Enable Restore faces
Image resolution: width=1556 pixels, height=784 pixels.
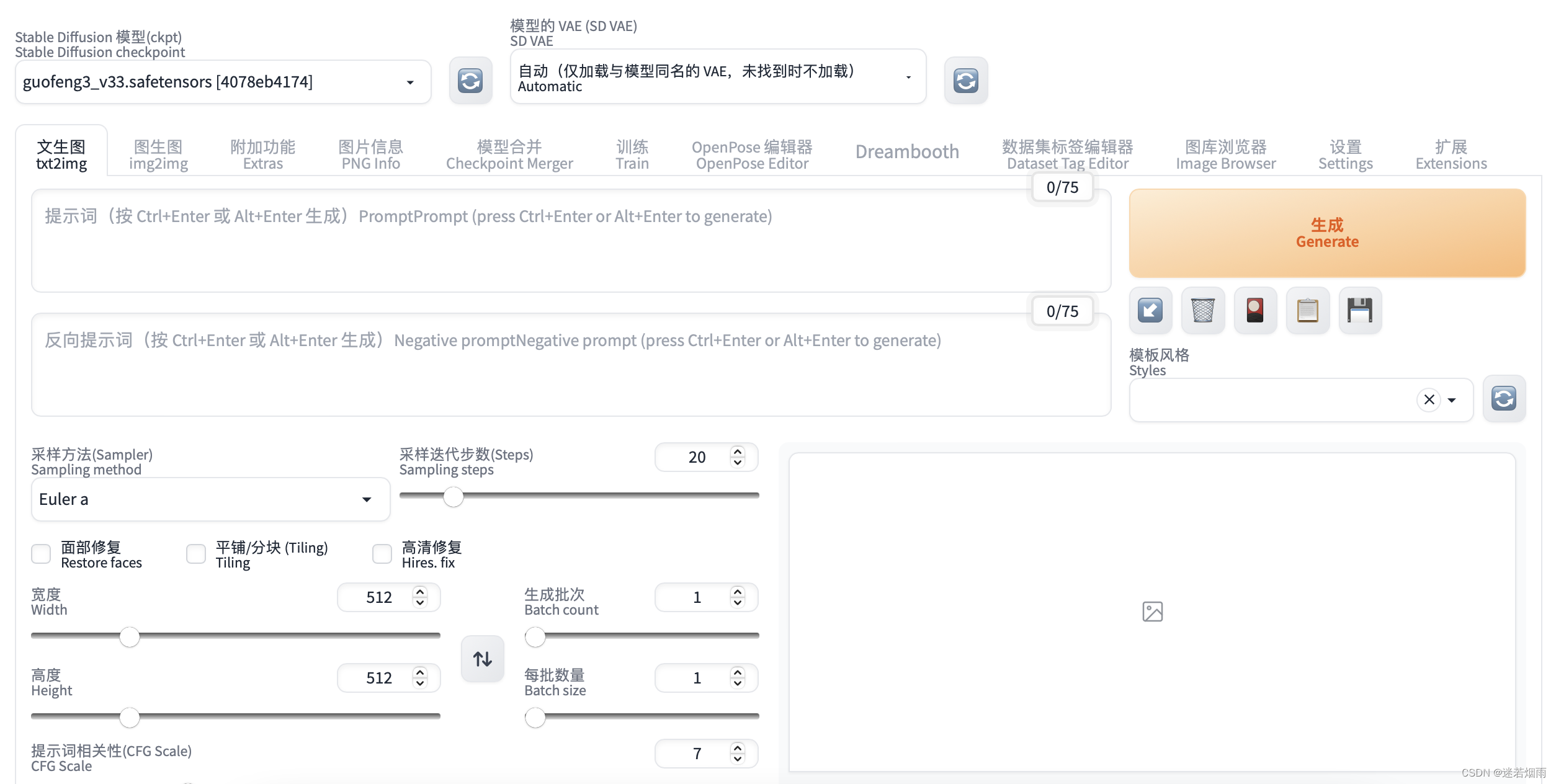click(x=41, y=554)
